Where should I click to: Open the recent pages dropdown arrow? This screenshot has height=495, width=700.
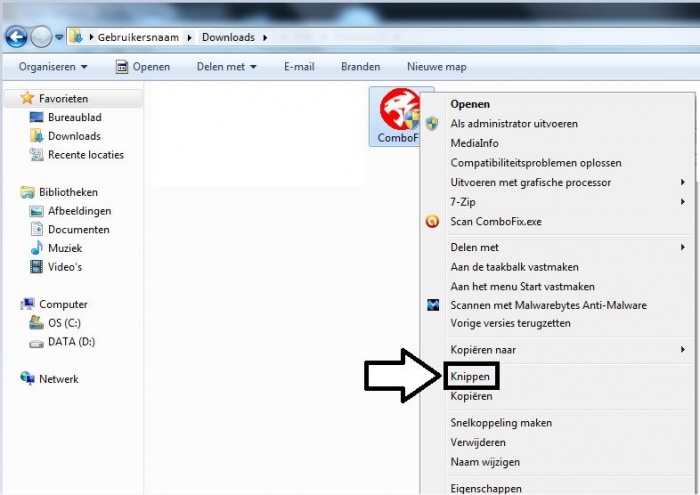click(x=59, y=37)
